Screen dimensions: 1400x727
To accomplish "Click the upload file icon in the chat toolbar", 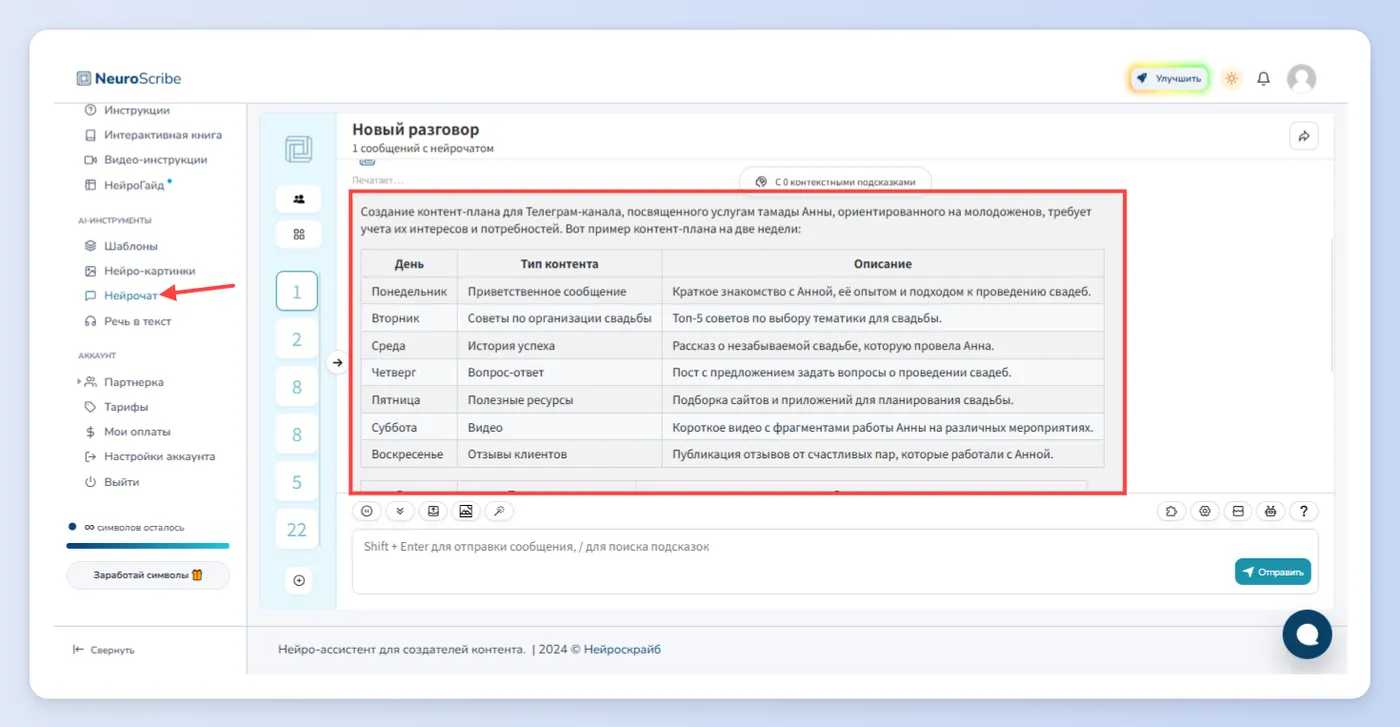I will 433,511.
